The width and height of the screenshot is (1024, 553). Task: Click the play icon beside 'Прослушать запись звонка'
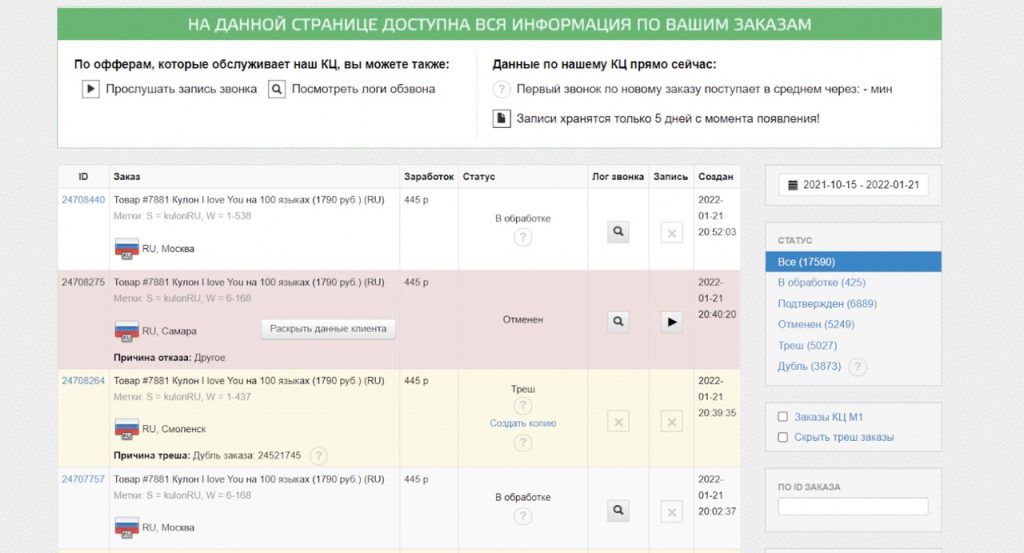(91, 89)
